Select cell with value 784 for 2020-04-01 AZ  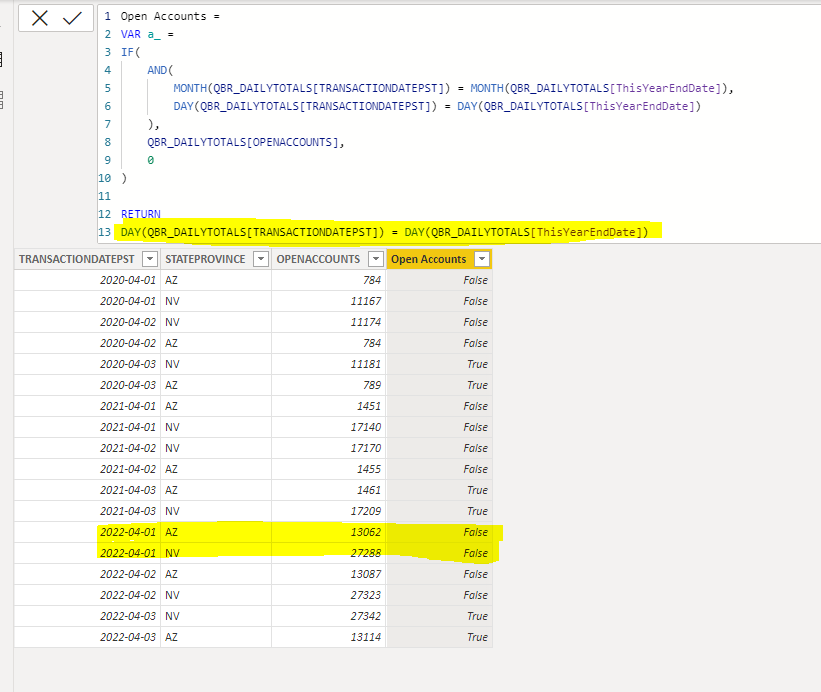tap(329, 280)
